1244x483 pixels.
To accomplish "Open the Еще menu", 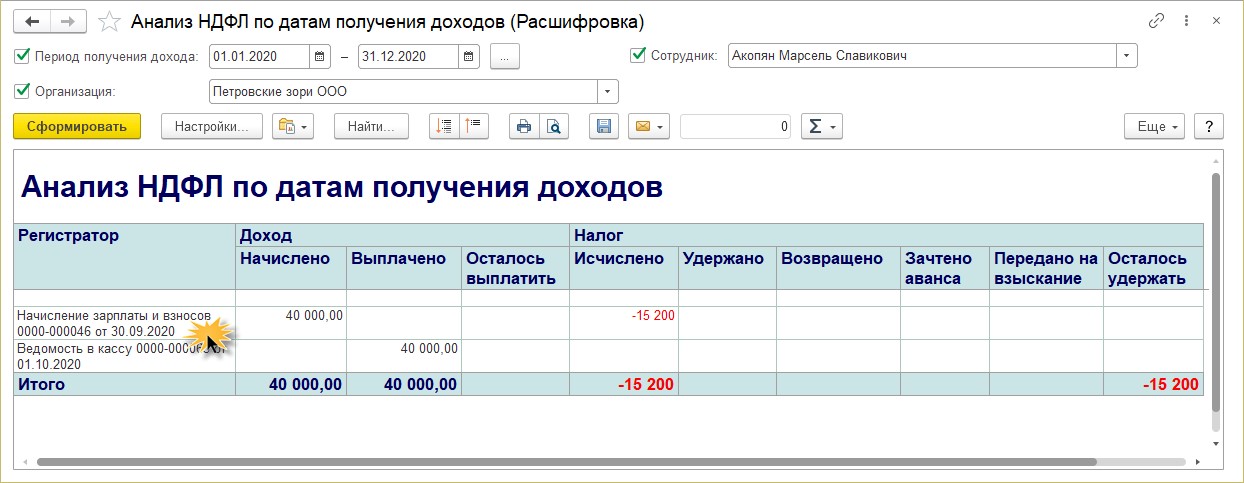I will [1156, 127].
